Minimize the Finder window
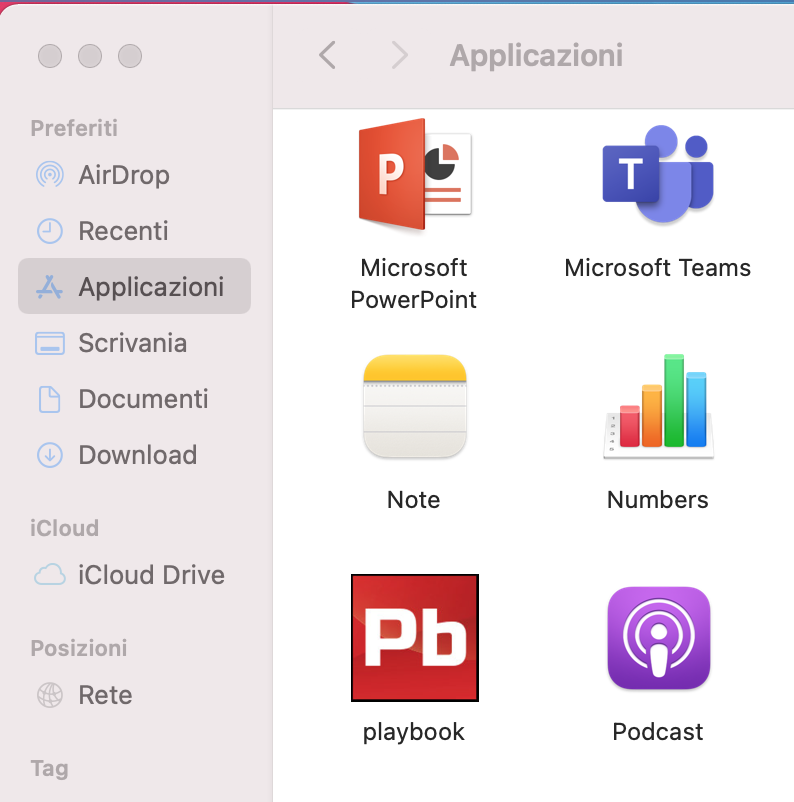The height and width of the screenshot is (802, 794). (x=90, y=56)
